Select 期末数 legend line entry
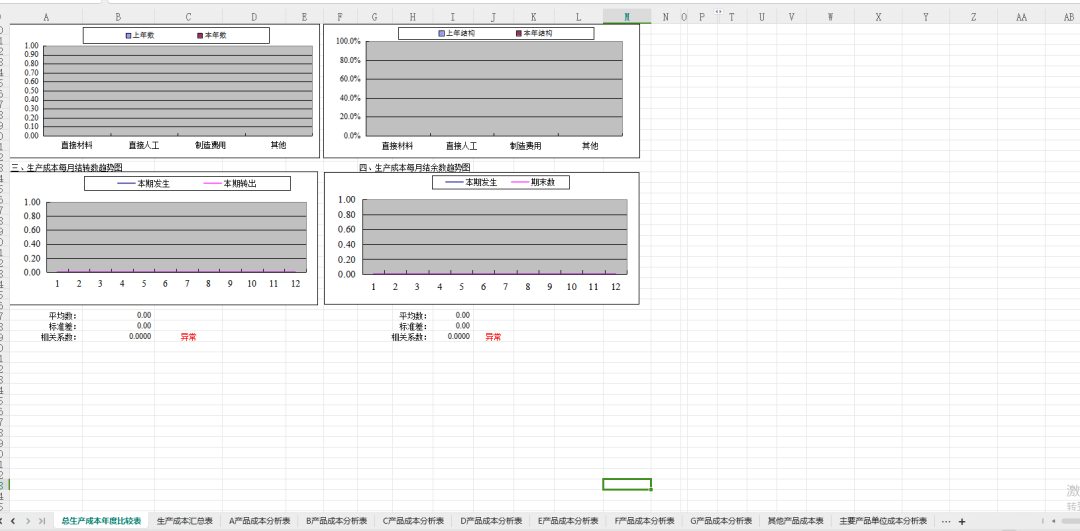Image resolution: width=1080 pixels, height=531 pixels. [534, 183]
